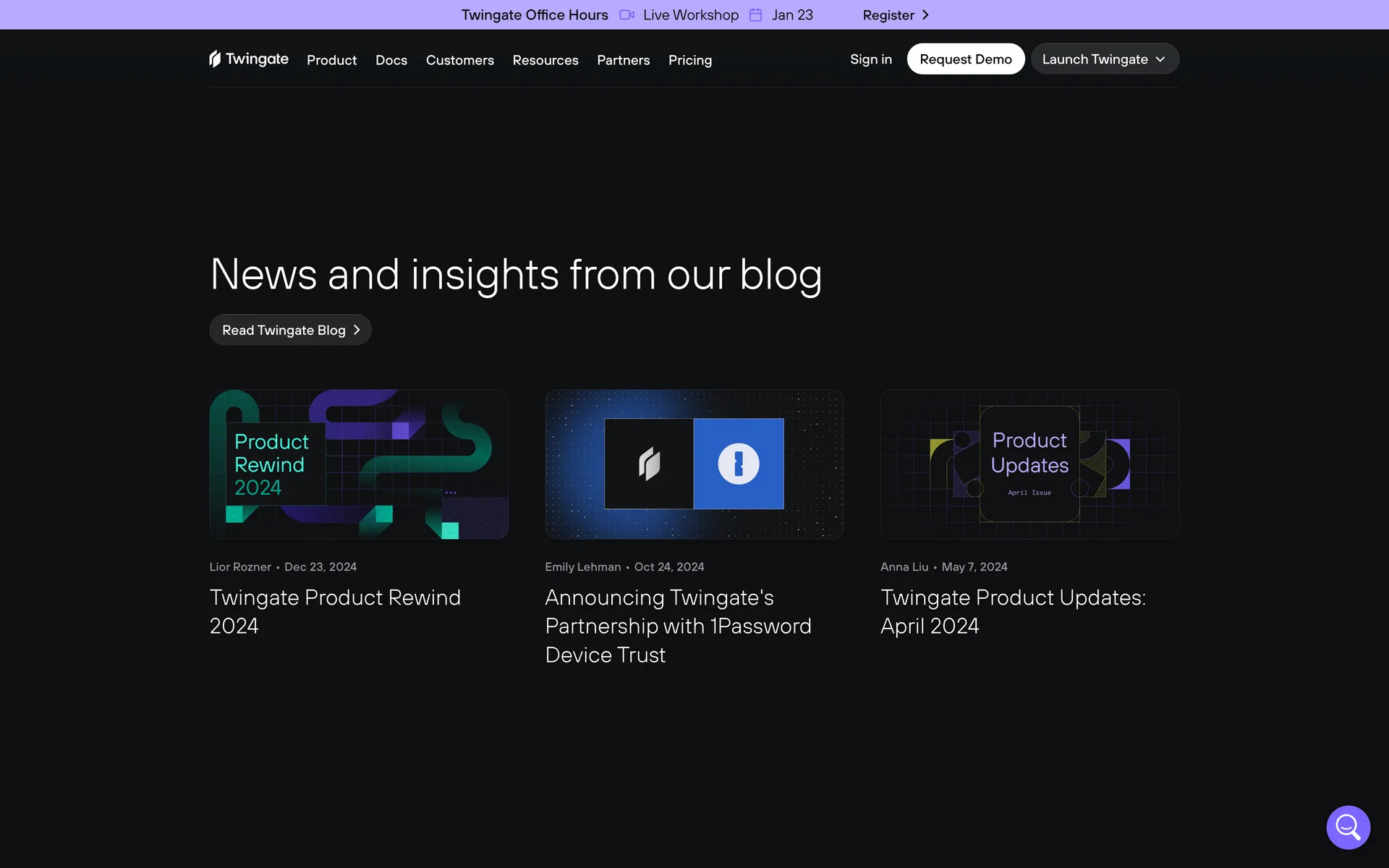Open the Twingate Product Updates: April 2024 title

pos(1012,611)
